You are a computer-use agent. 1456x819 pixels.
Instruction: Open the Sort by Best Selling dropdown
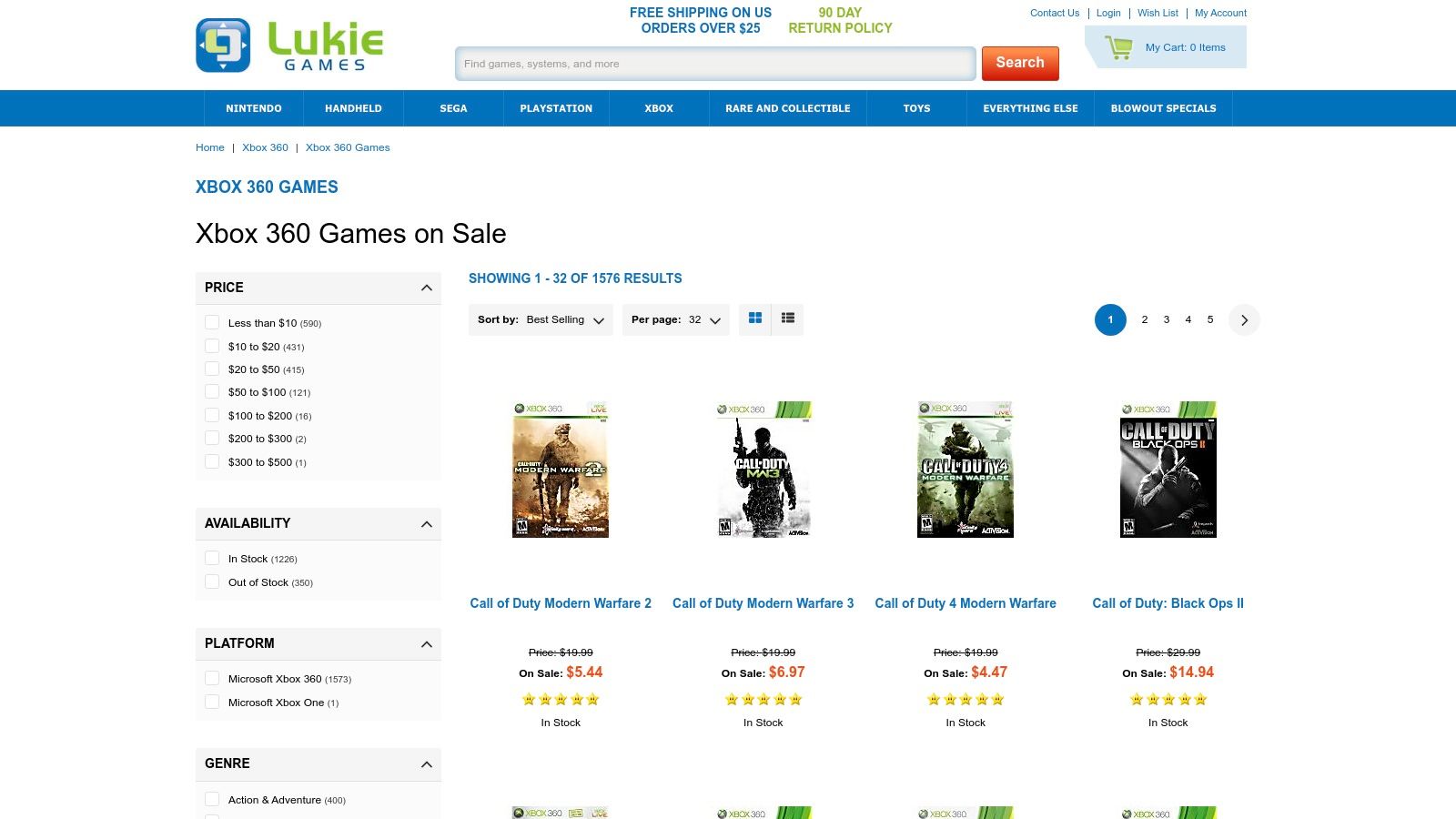click(541, 319)
